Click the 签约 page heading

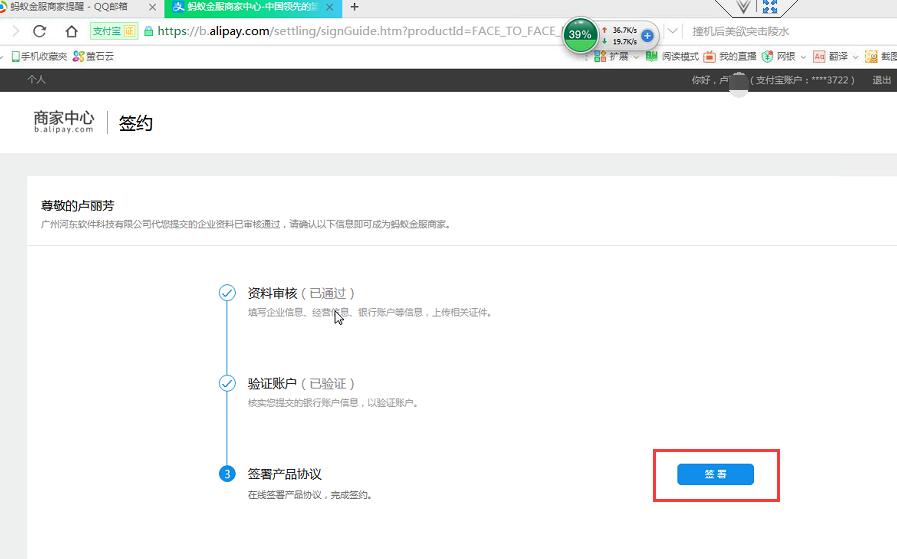click(x=136, y=123)
